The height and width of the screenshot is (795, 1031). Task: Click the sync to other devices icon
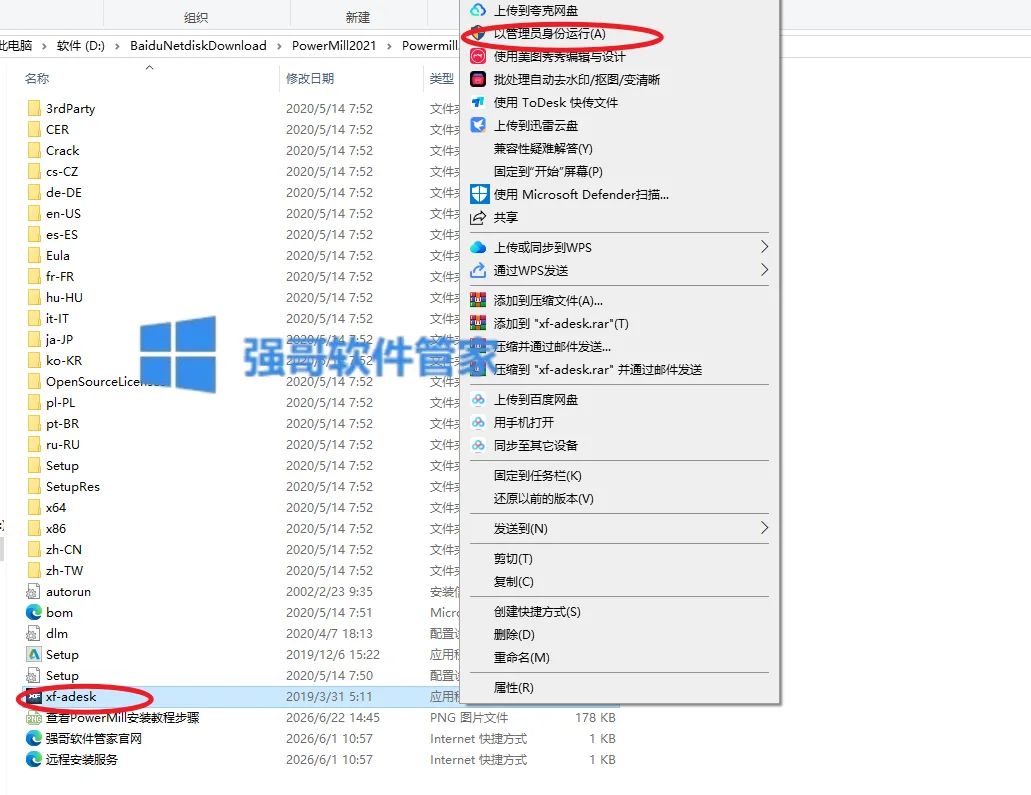[x=478, y=445]
